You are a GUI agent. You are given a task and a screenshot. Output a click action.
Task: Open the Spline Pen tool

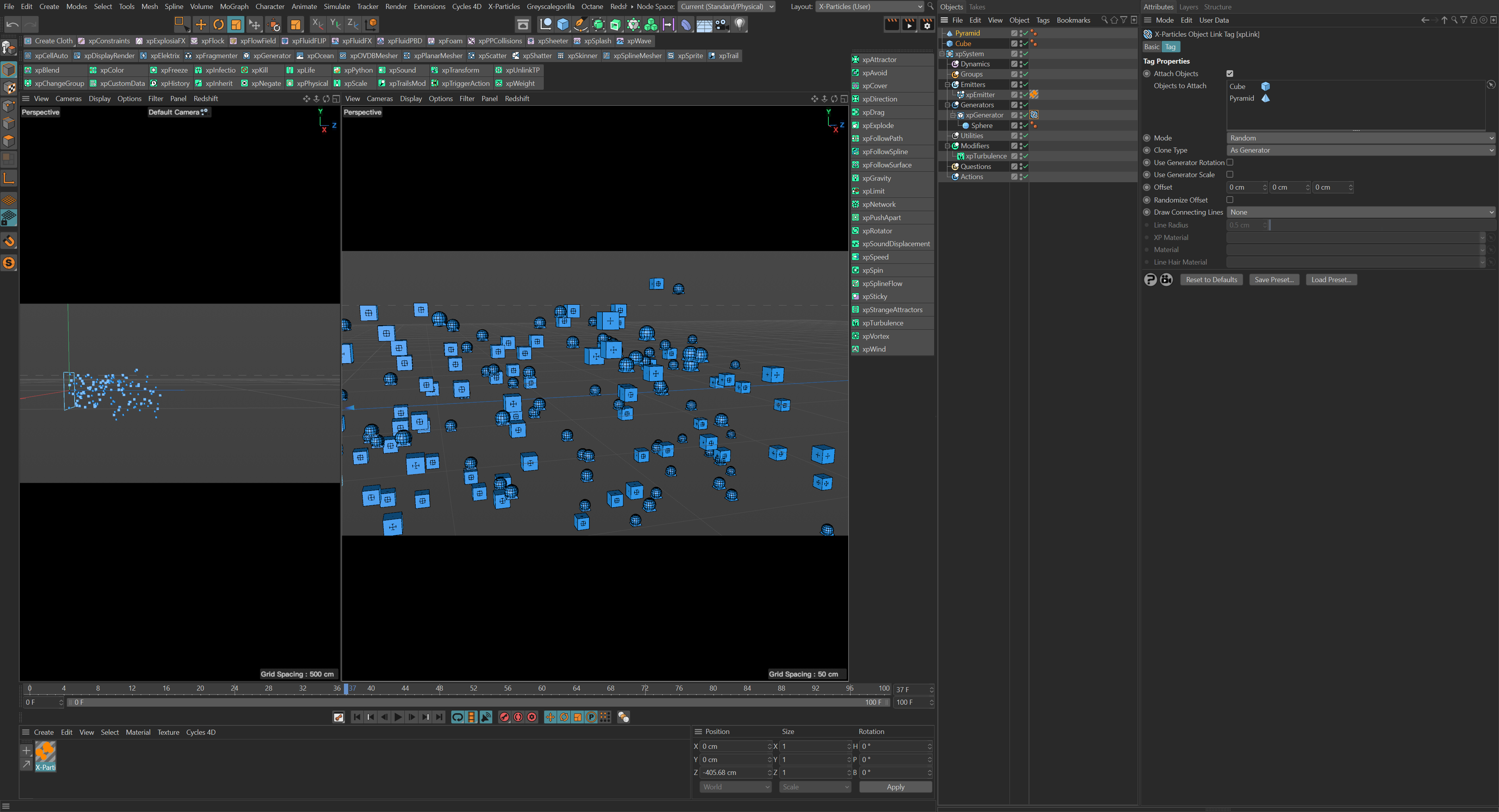coord(580,24)
